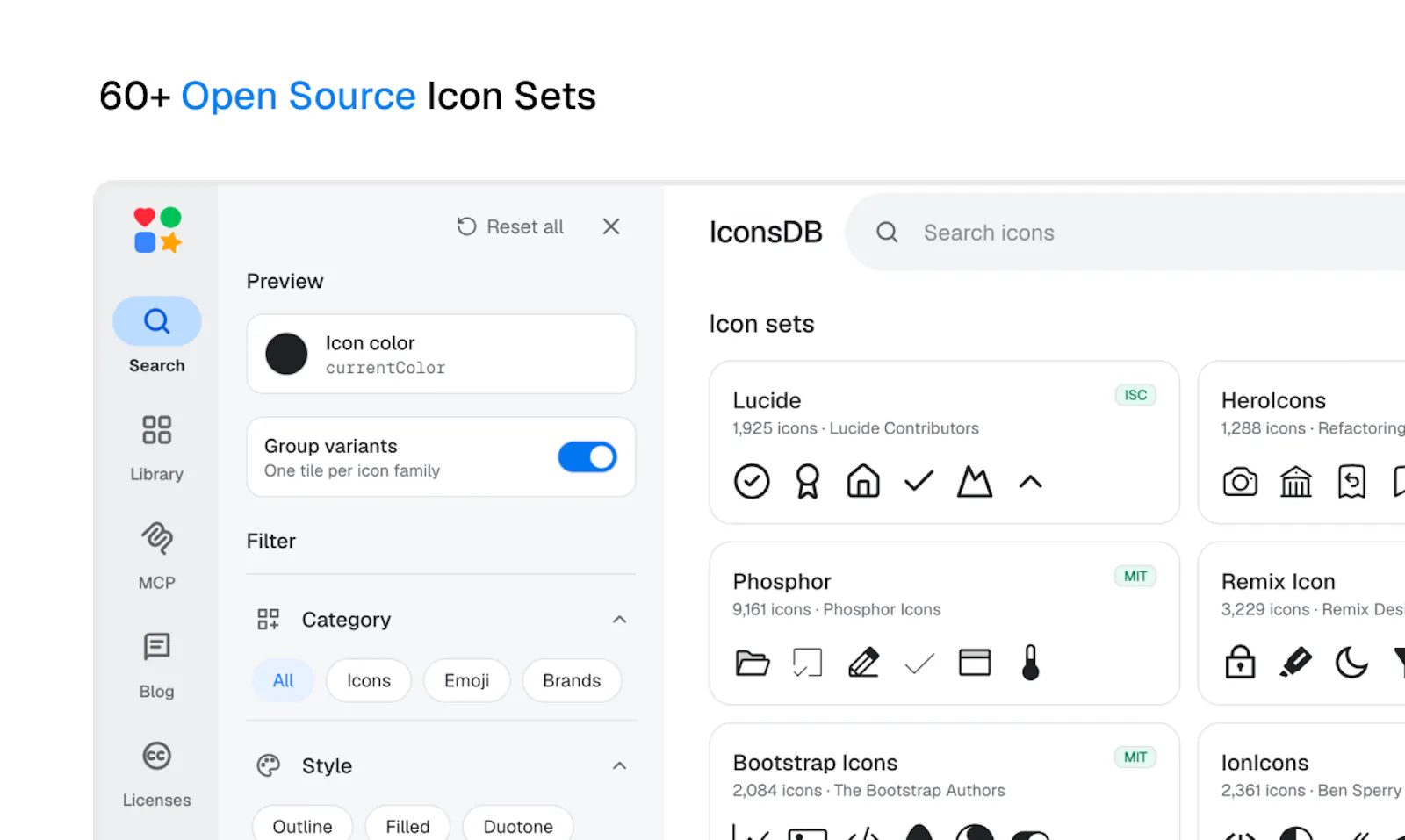Select the All category chip
Image resolution: width=1405 pixels, height=840 pixels.
tap(283, 680)
